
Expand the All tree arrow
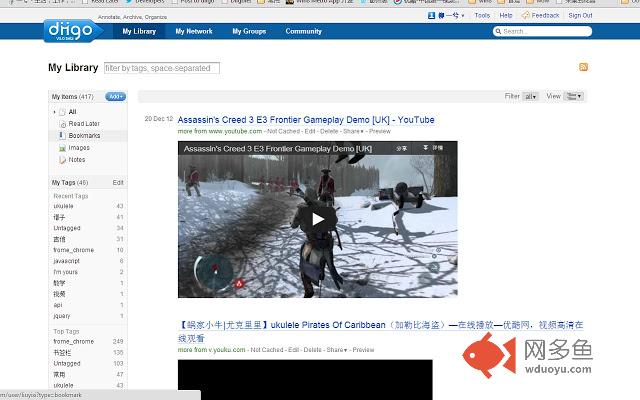pos(55,112)
